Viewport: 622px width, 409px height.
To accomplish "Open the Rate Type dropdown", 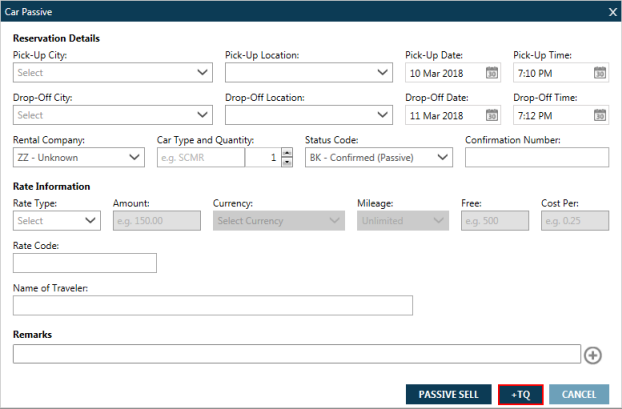I will pyautogui.click(x=91, y=220).
